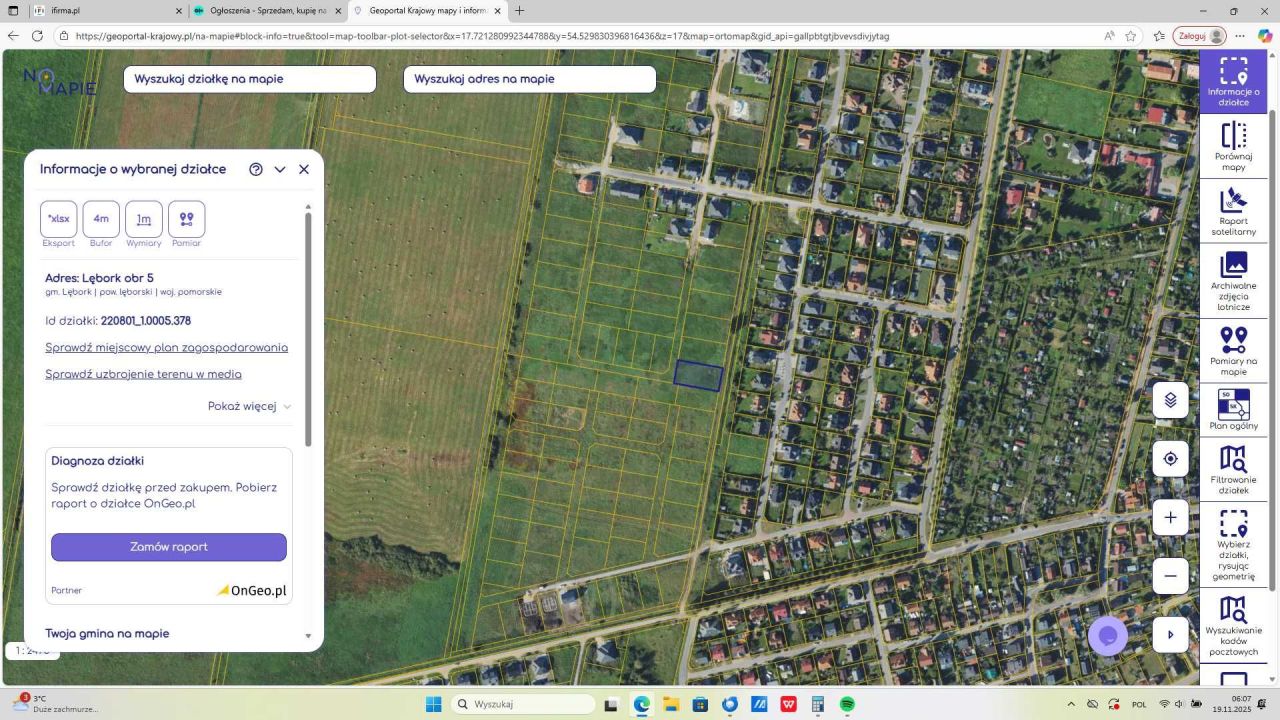Open Archiwalne zdjęcia lotnicze
This screenshot has width=1280, height=720.
(x=1233, y=281)
